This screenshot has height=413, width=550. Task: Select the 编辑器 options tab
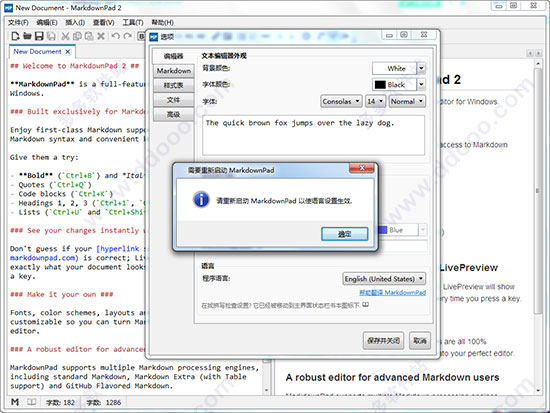[173, 56]
